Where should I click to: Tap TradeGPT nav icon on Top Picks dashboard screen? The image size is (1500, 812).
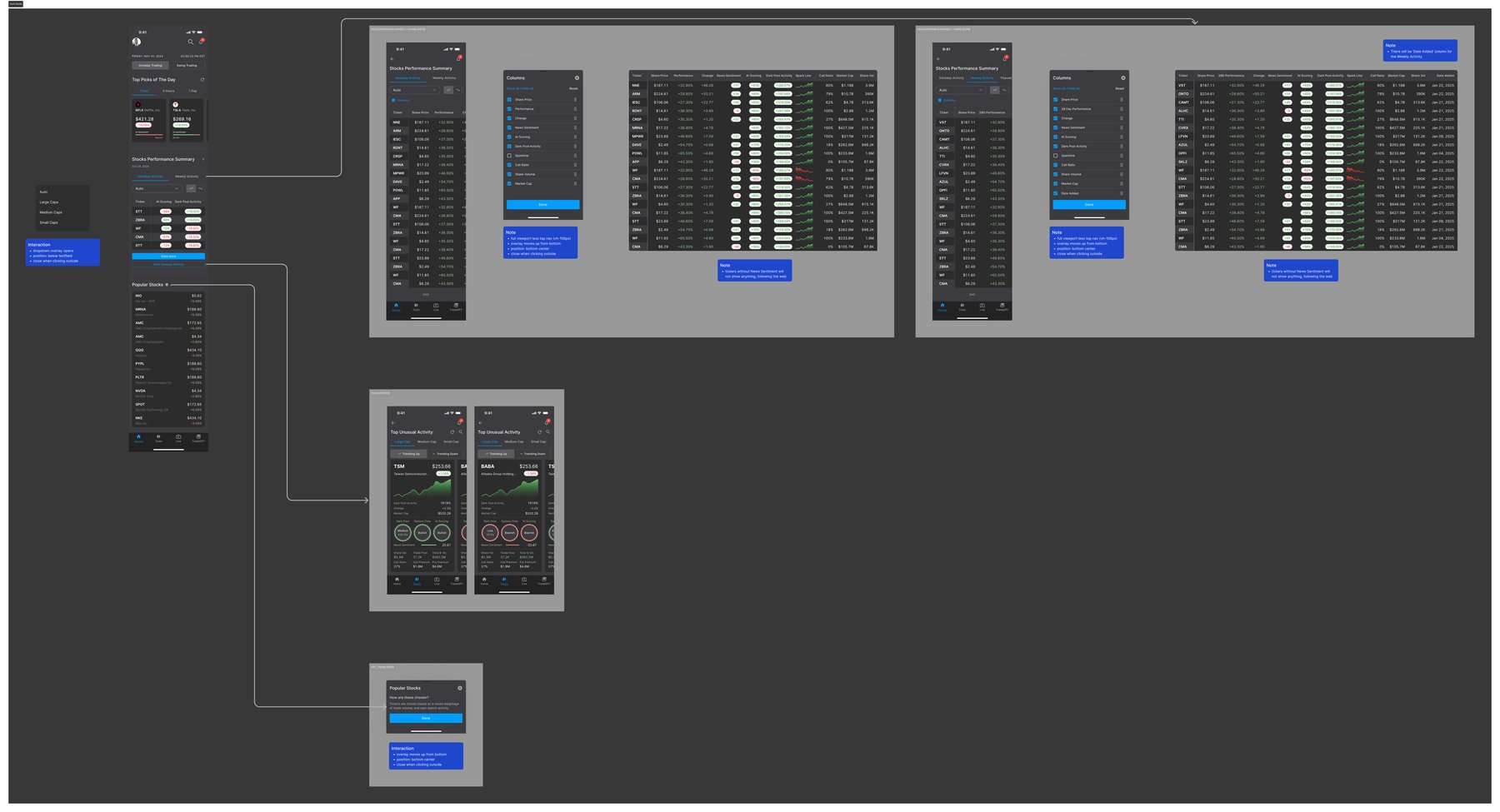point(198,438)
